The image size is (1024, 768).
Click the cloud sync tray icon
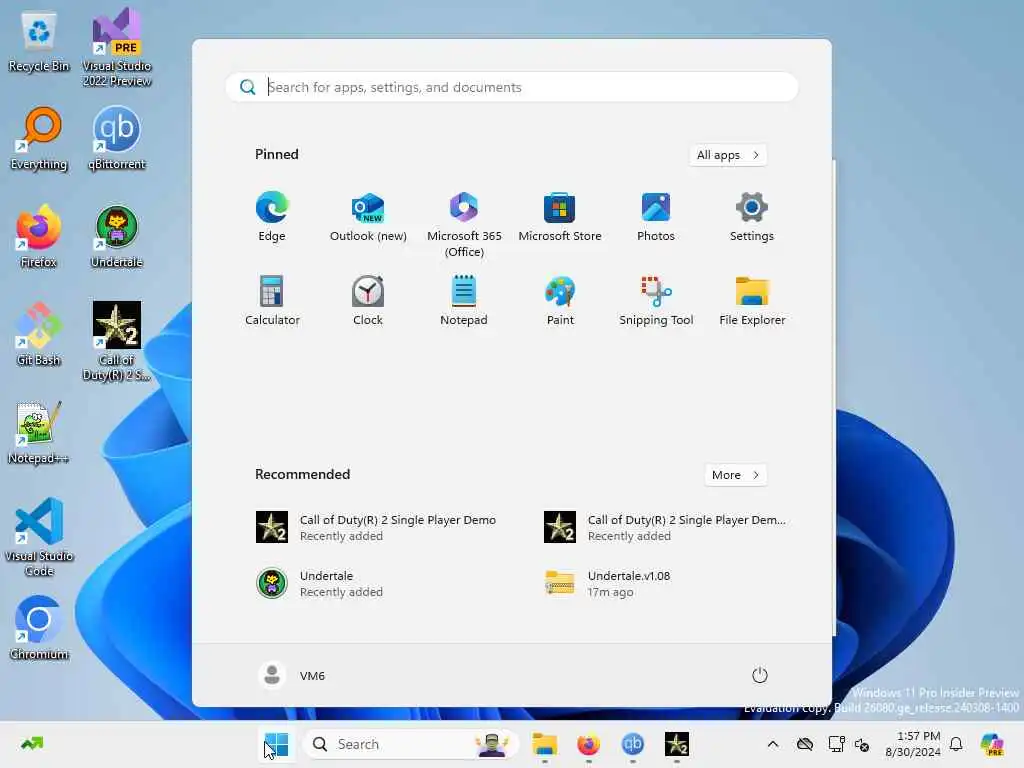805,744
